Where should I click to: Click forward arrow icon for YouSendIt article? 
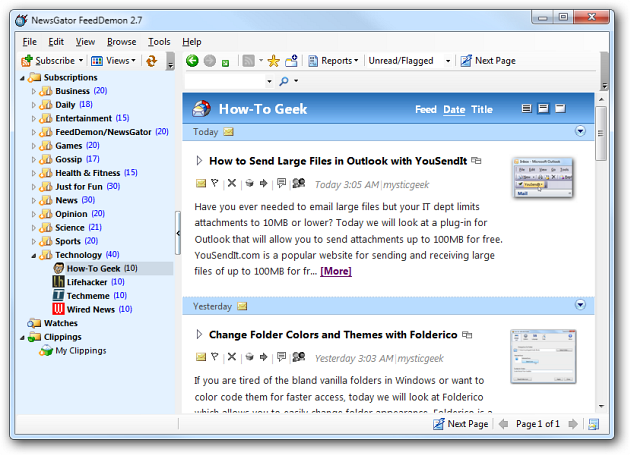264,183
